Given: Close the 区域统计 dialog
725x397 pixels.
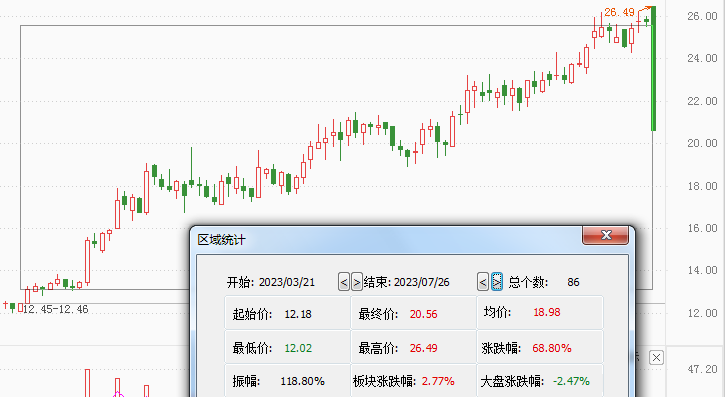Looking at the screenshot, I should (605, 235).
